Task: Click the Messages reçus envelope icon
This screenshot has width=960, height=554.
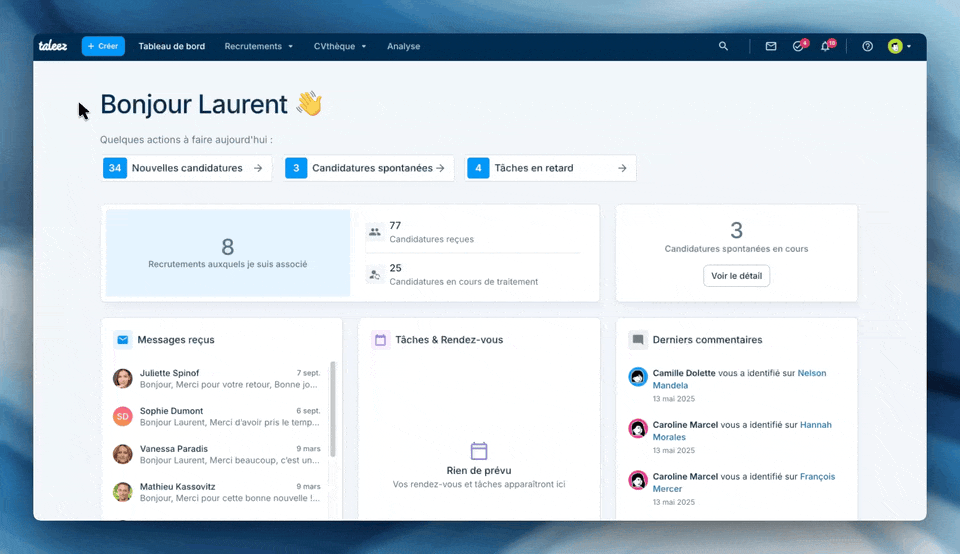Action: pyautogui.click(x=122, y=340)
